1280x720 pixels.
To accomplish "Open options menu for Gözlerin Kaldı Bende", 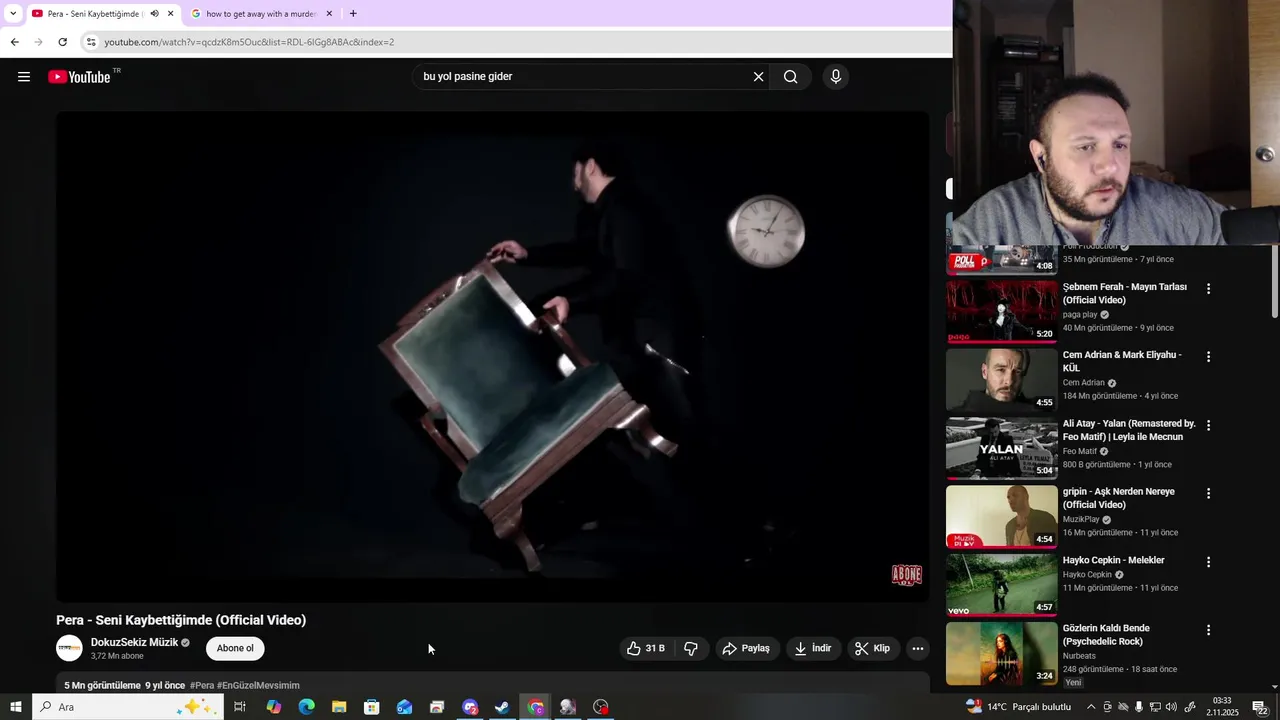I will point(1208,631).
